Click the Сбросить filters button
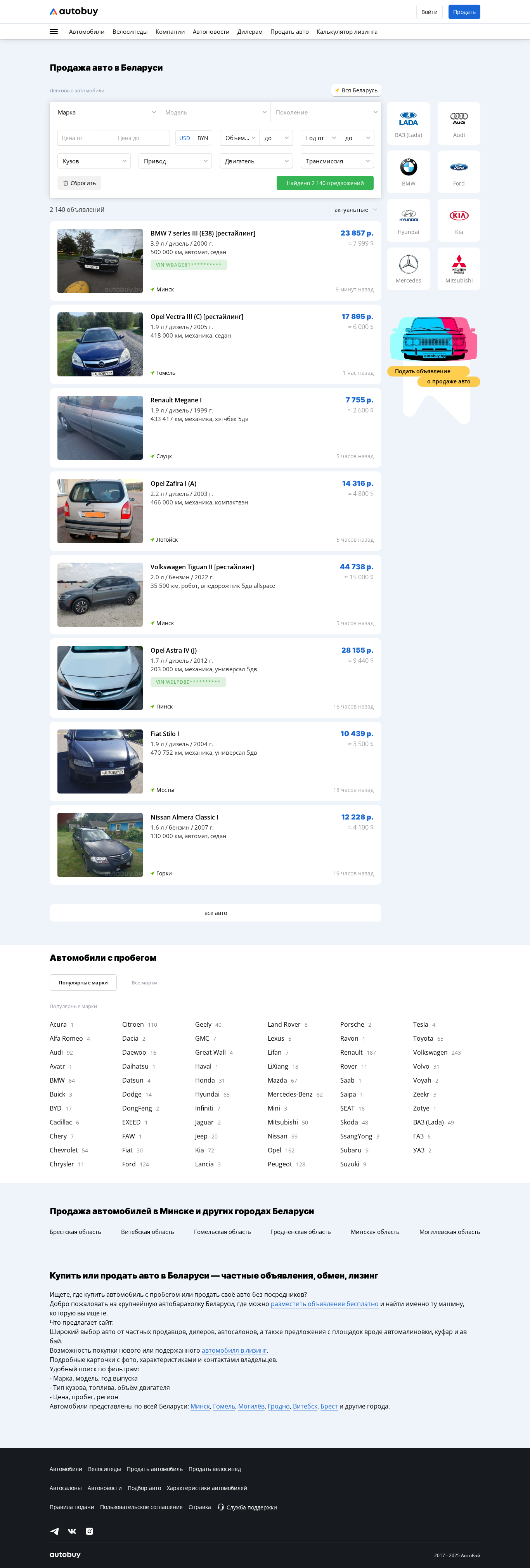530x1568 pixels. tap(79, 183)
